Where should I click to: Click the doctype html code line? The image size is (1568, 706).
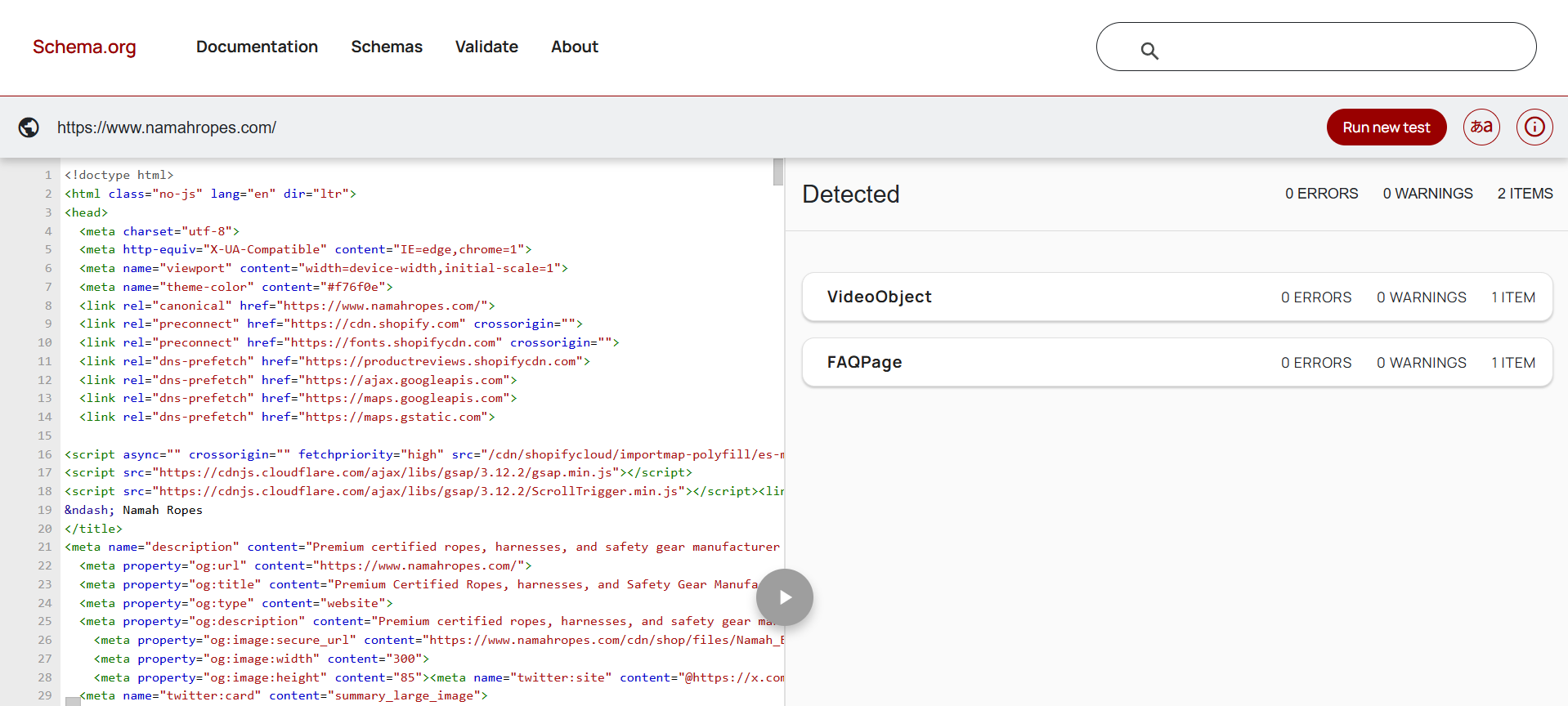pos(119,175)
